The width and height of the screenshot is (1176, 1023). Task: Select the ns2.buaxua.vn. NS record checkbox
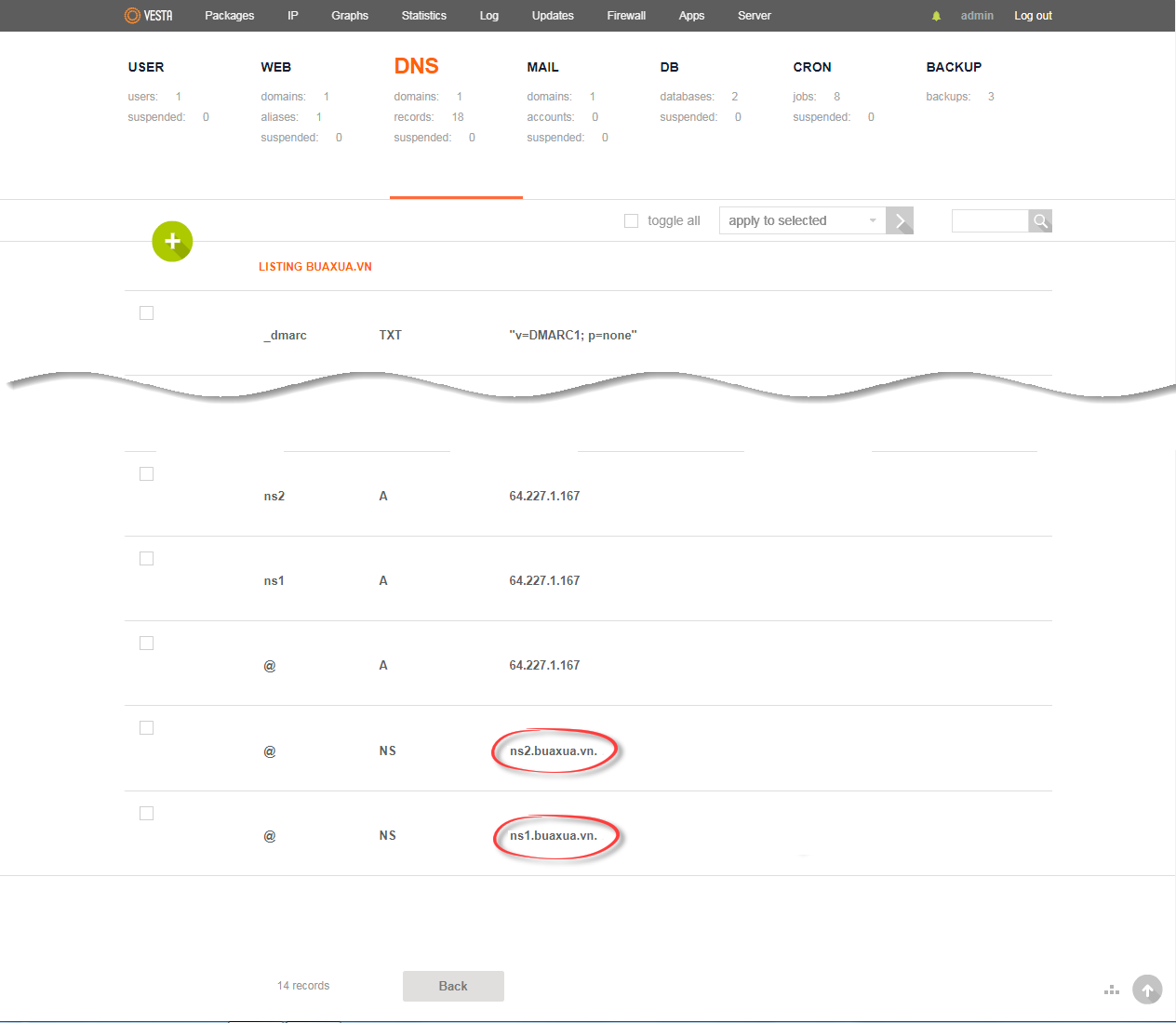[146, 727]
